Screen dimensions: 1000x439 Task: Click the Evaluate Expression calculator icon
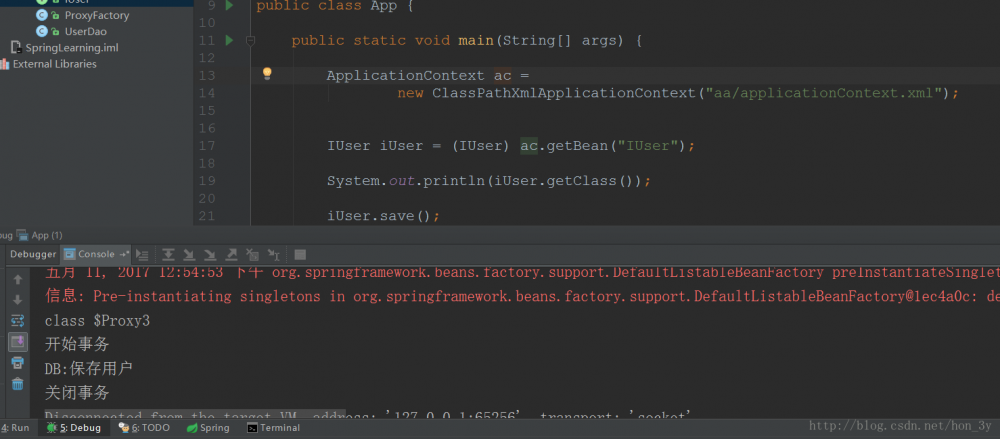(x=300, y=255)
